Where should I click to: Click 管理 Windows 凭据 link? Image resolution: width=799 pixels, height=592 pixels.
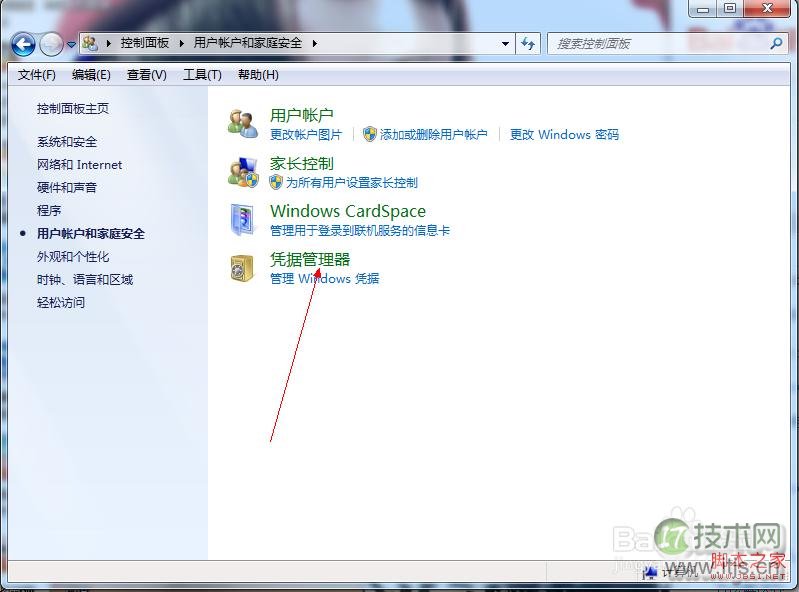click(325, 279)
